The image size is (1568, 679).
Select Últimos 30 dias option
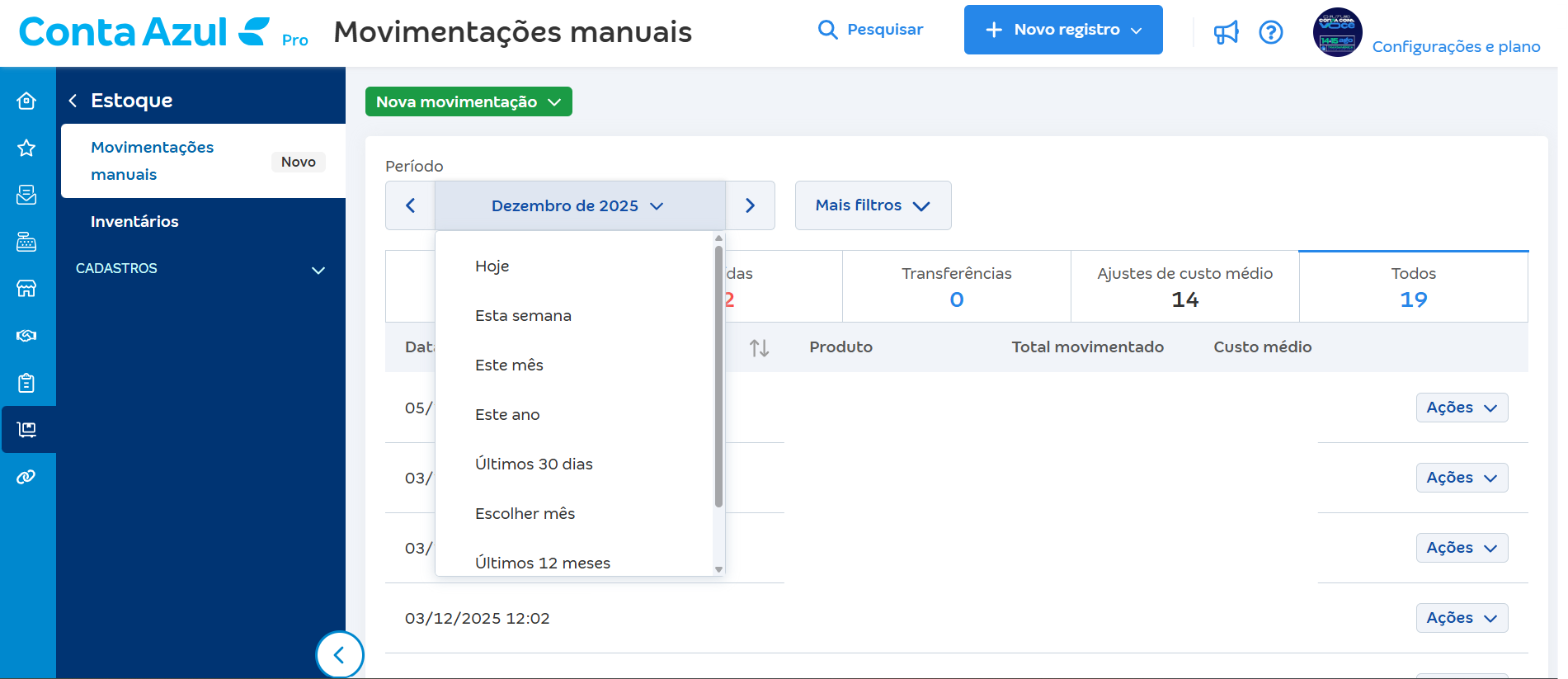[574, 464]
